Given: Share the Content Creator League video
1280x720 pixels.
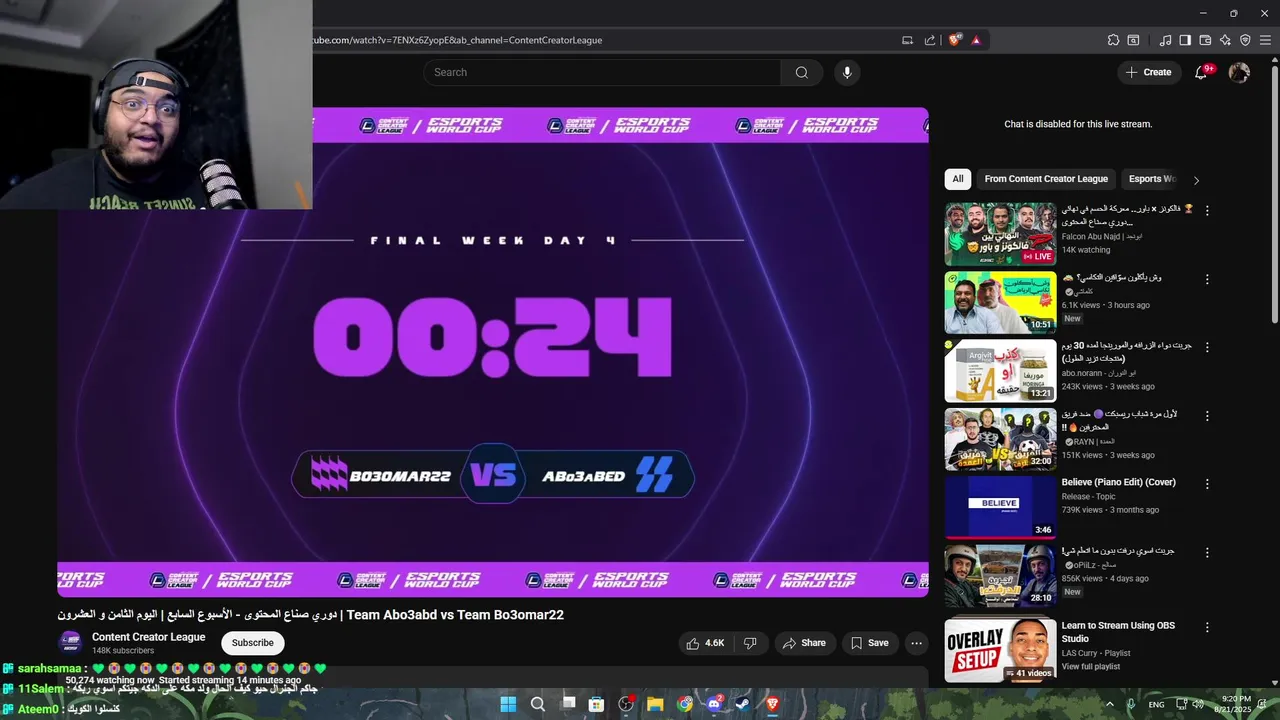Looking at the screenshot, I should pos(804,643).
